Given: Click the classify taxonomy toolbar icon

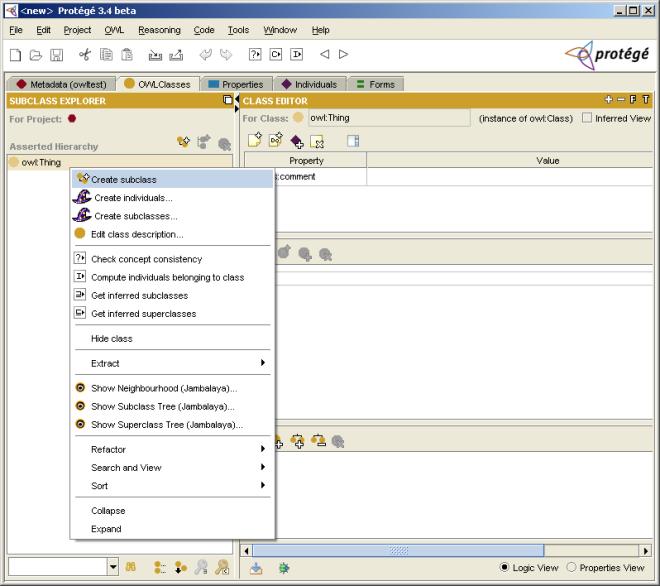Looking at the screenshot, I should 276,54.
